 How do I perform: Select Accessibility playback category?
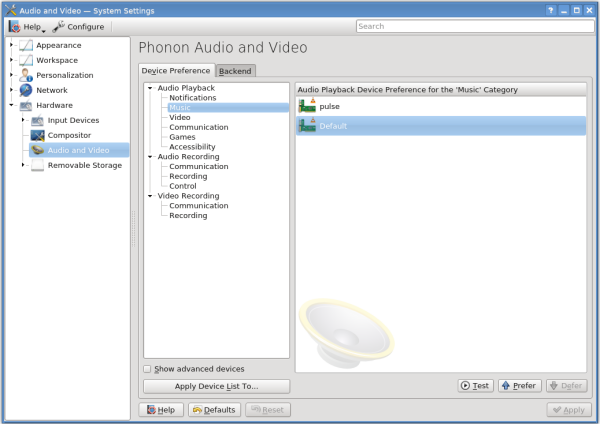click(192, 147)
